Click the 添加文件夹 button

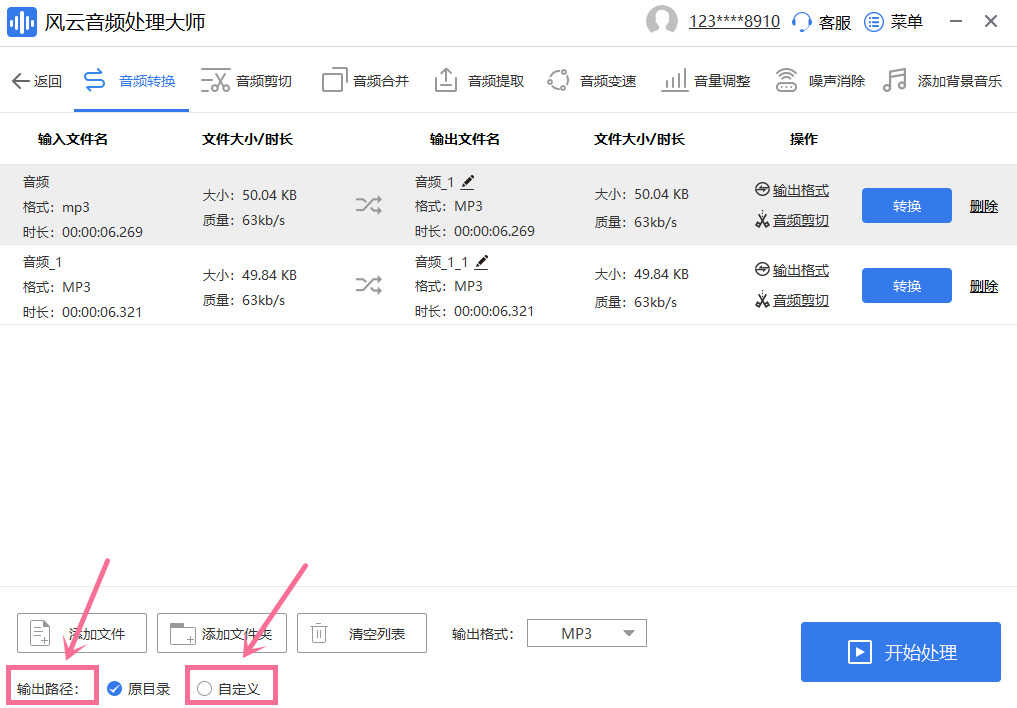(x=222, y=633)
